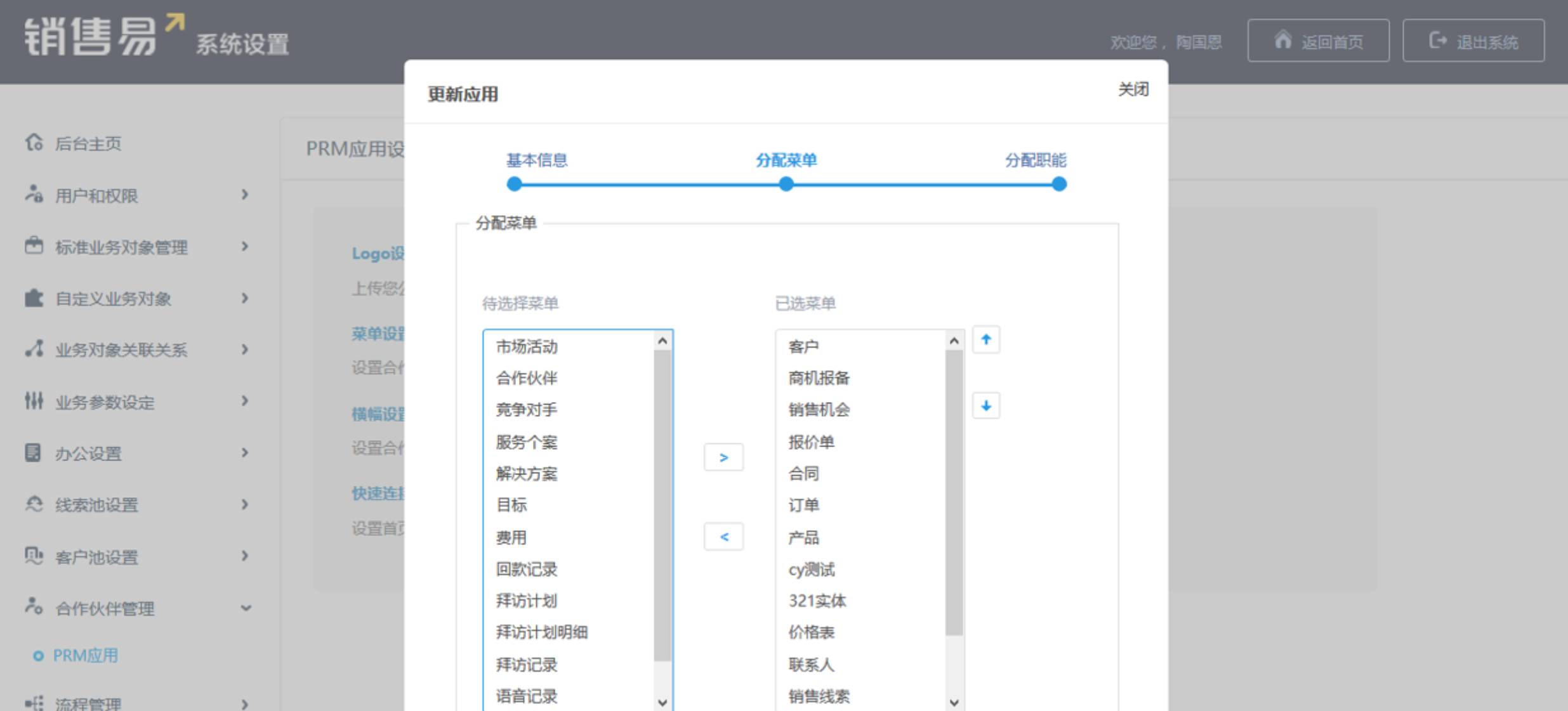Click the 业务参数设定 sliders icon
Image resolution: width=1568 pixels, height=711 pixels.
34,401
